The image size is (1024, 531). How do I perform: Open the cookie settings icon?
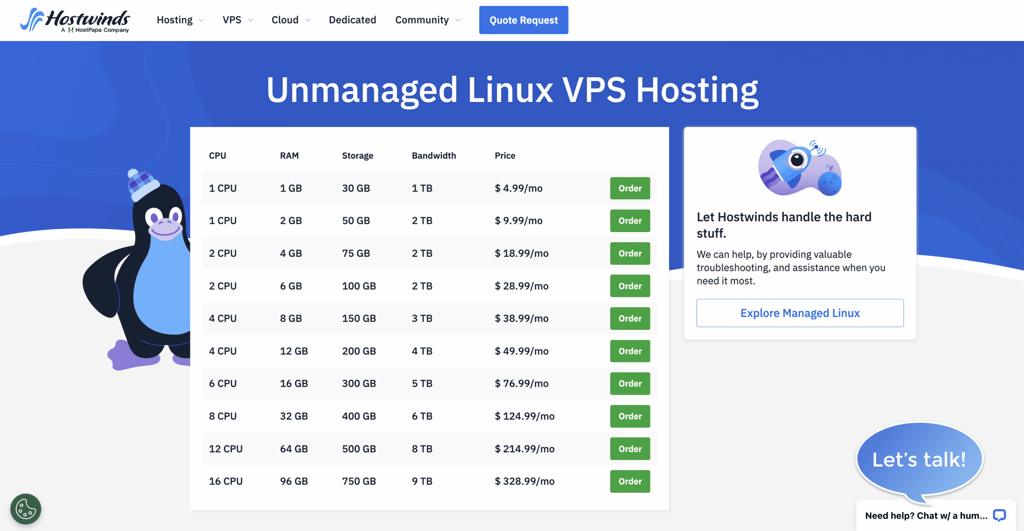point(25,509)
